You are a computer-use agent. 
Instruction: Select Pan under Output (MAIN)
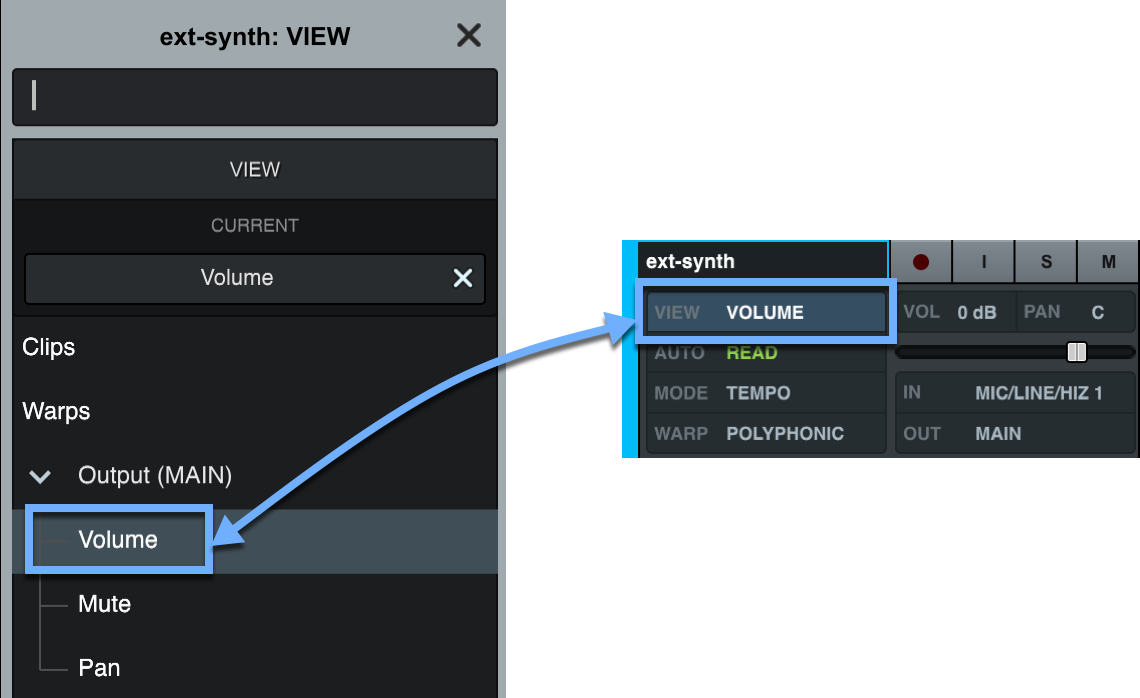(x=99, y=668)
